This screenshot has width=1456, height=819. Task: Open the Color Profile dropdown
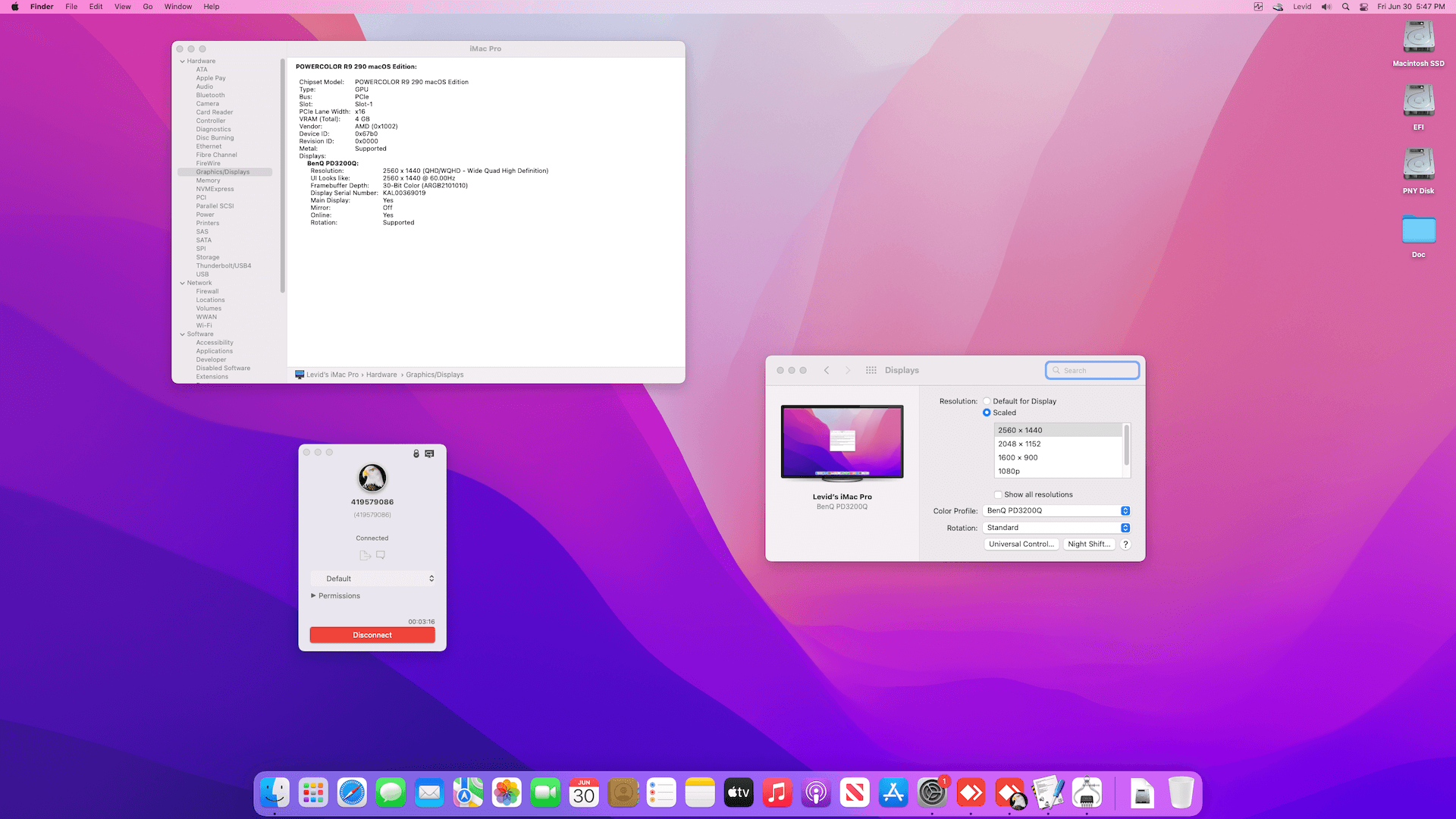pos(1056,510)
